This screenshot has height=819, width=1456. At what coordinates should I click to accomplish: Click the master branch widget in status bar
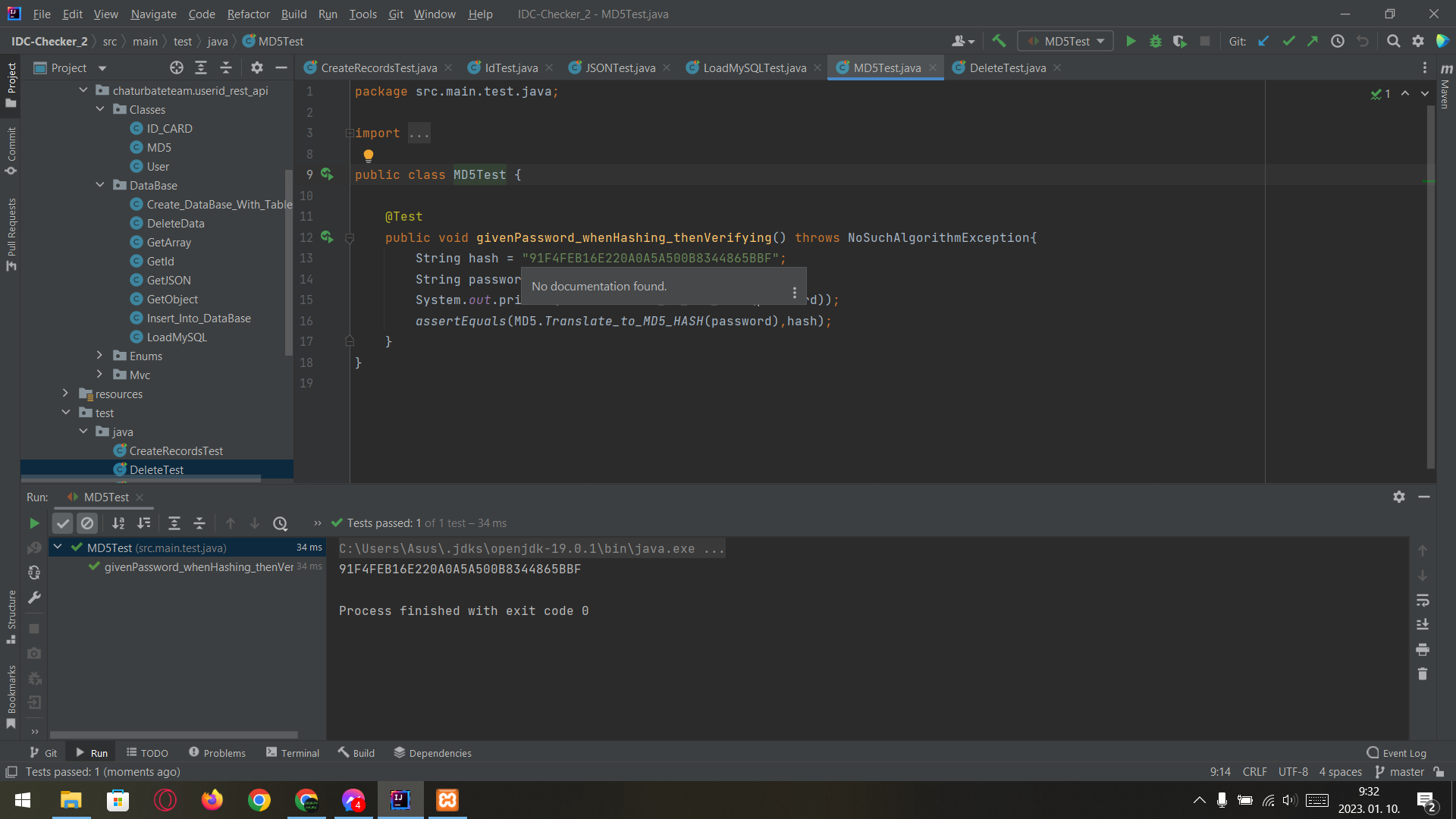click(x=1400, y=771)
